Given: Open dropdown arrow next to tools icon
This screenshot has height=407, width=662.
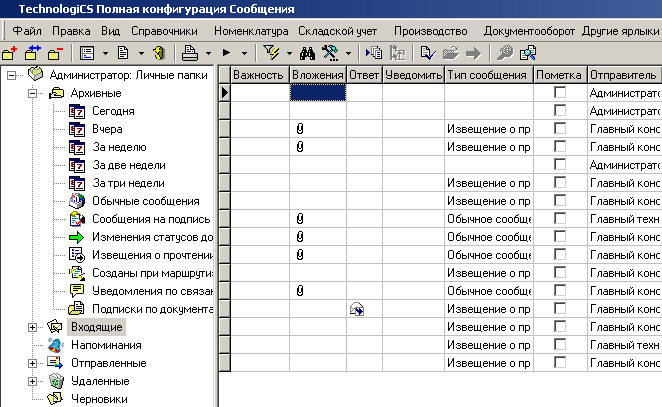Looking at the screenshot, I should (348, 54).
